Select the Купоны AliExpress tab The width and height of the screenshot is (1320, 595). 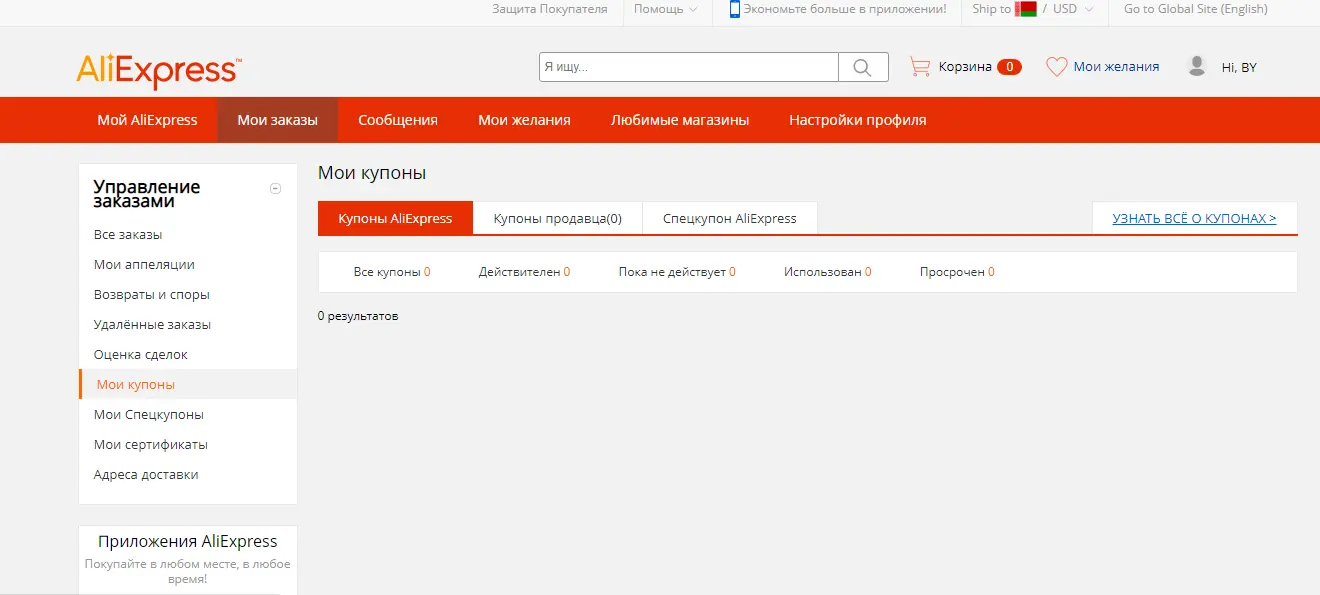click(x=395, y=218)
